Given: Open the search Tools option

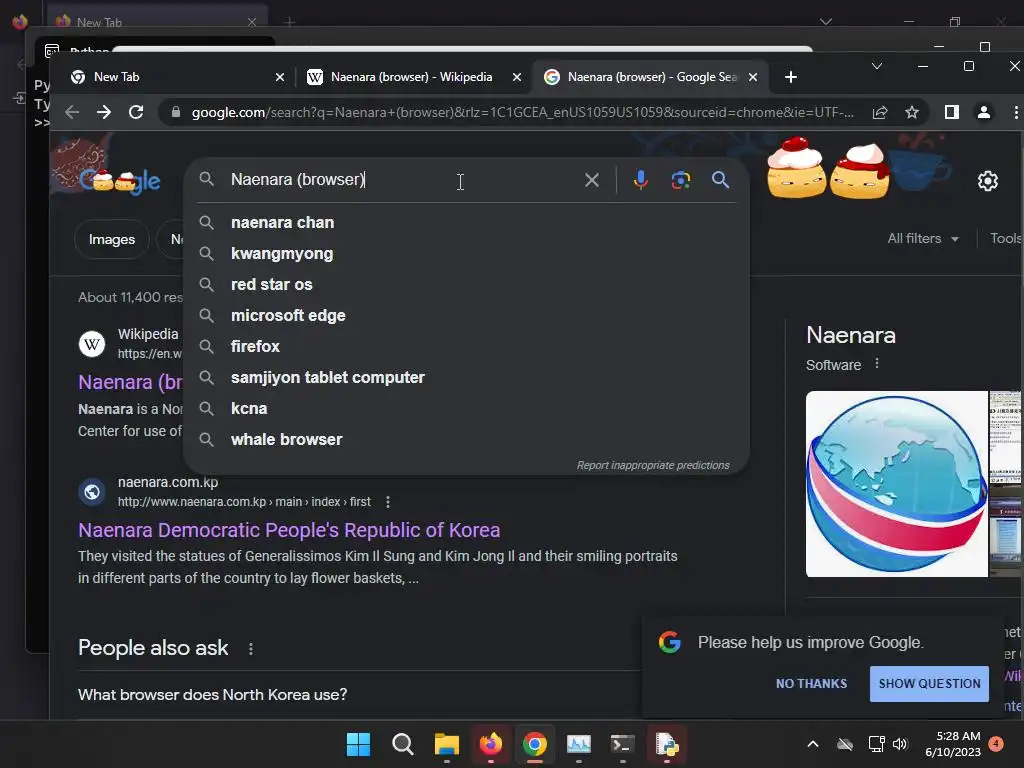Looking at the screenshot, I should point(1006,238).
